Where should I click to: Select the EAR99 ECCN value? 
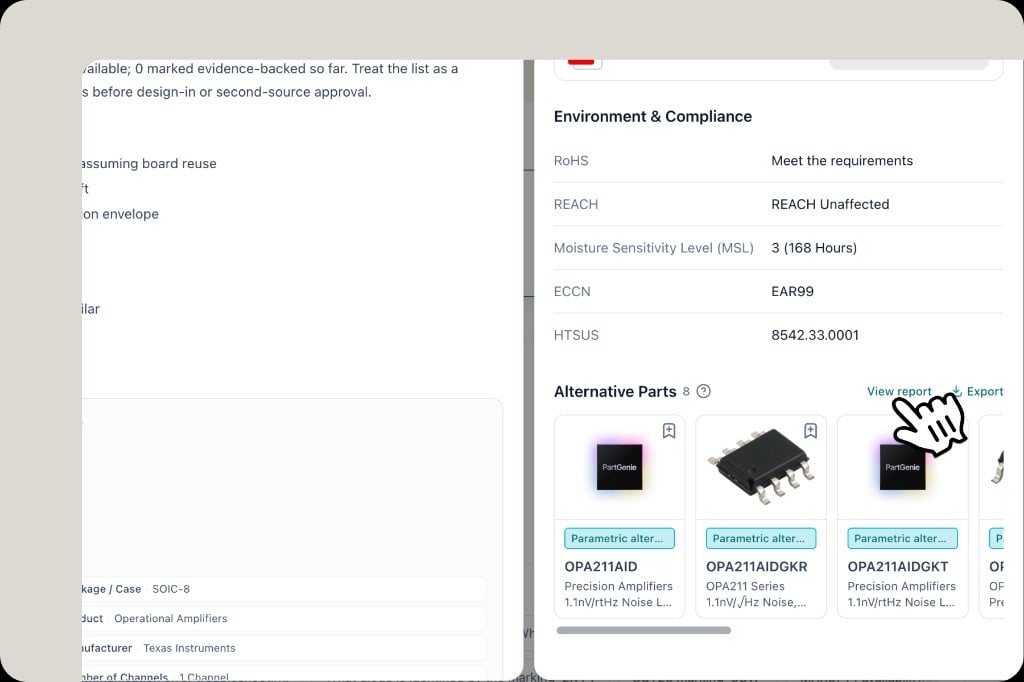point(792,291)
